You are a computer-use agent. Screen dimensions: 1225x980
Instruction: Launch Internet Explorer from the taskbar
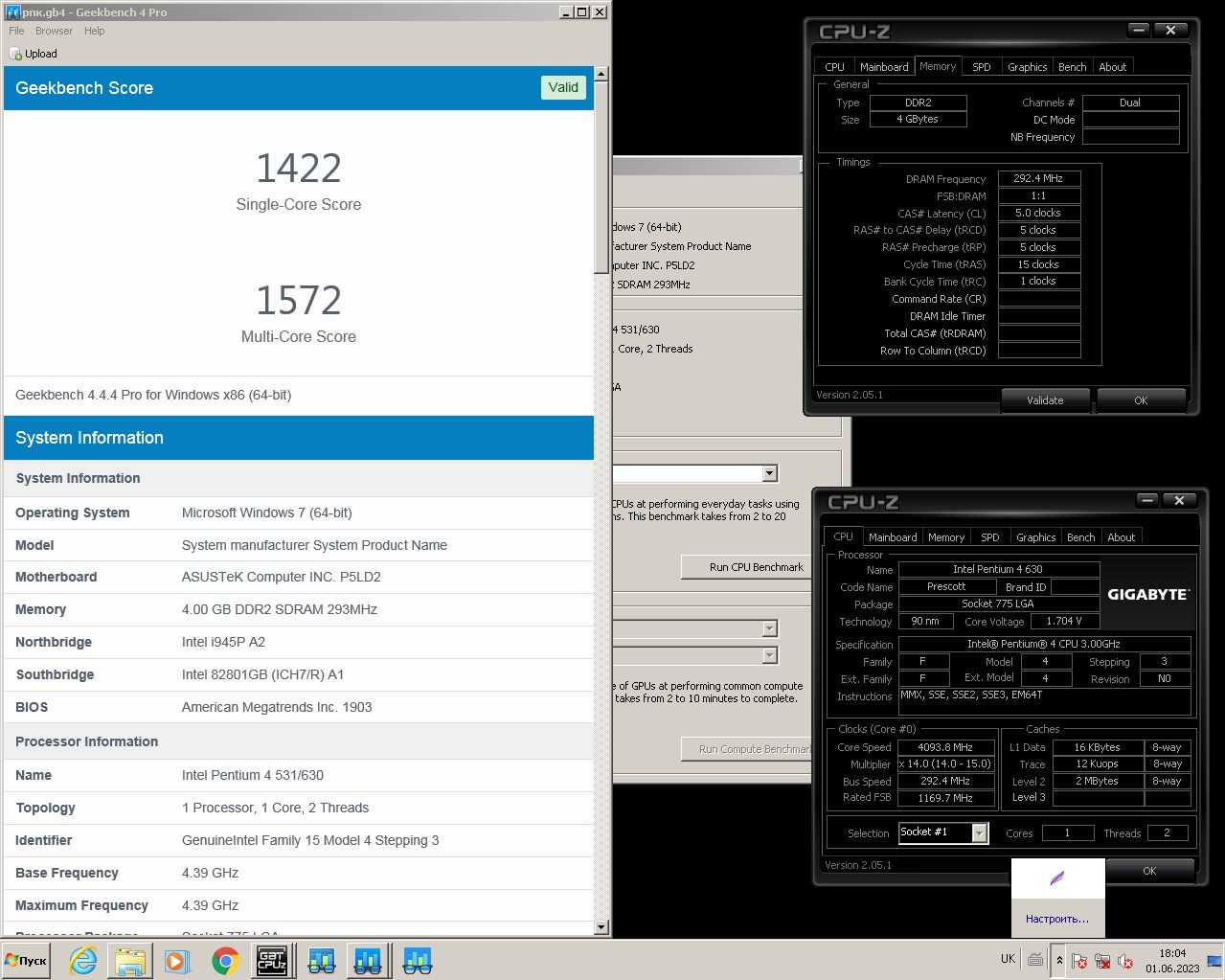pos(83,960)
